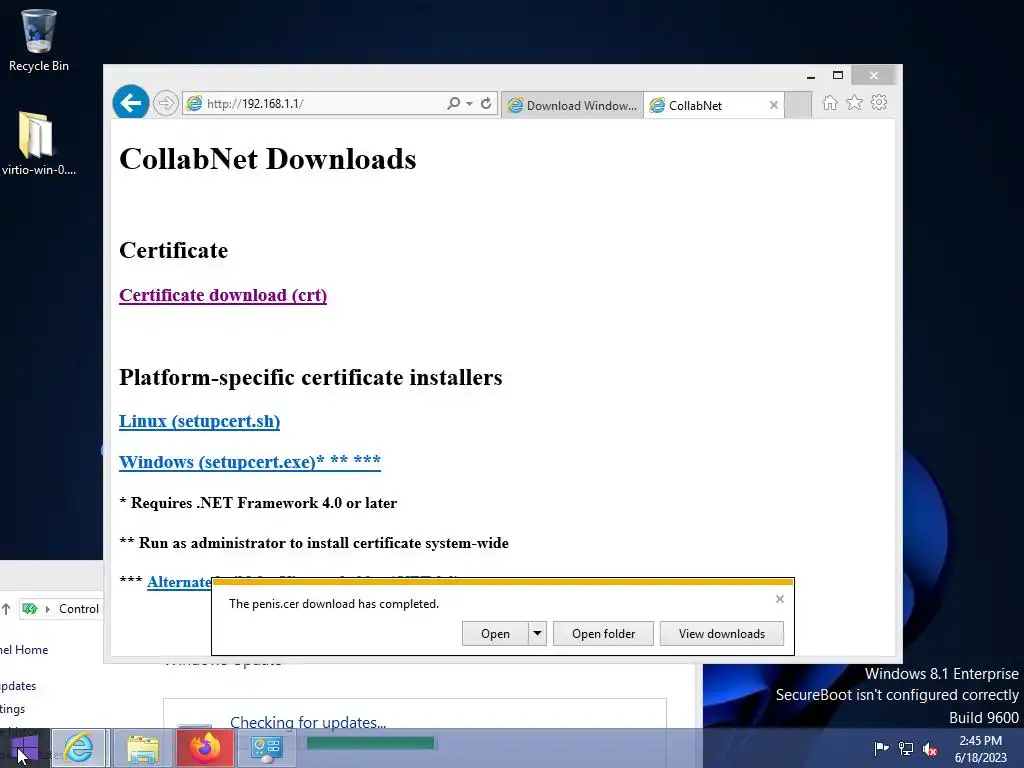Screen dimensions: 1024x768
Task: Click the Certificate download (crt) link
Action: point(223,295)
